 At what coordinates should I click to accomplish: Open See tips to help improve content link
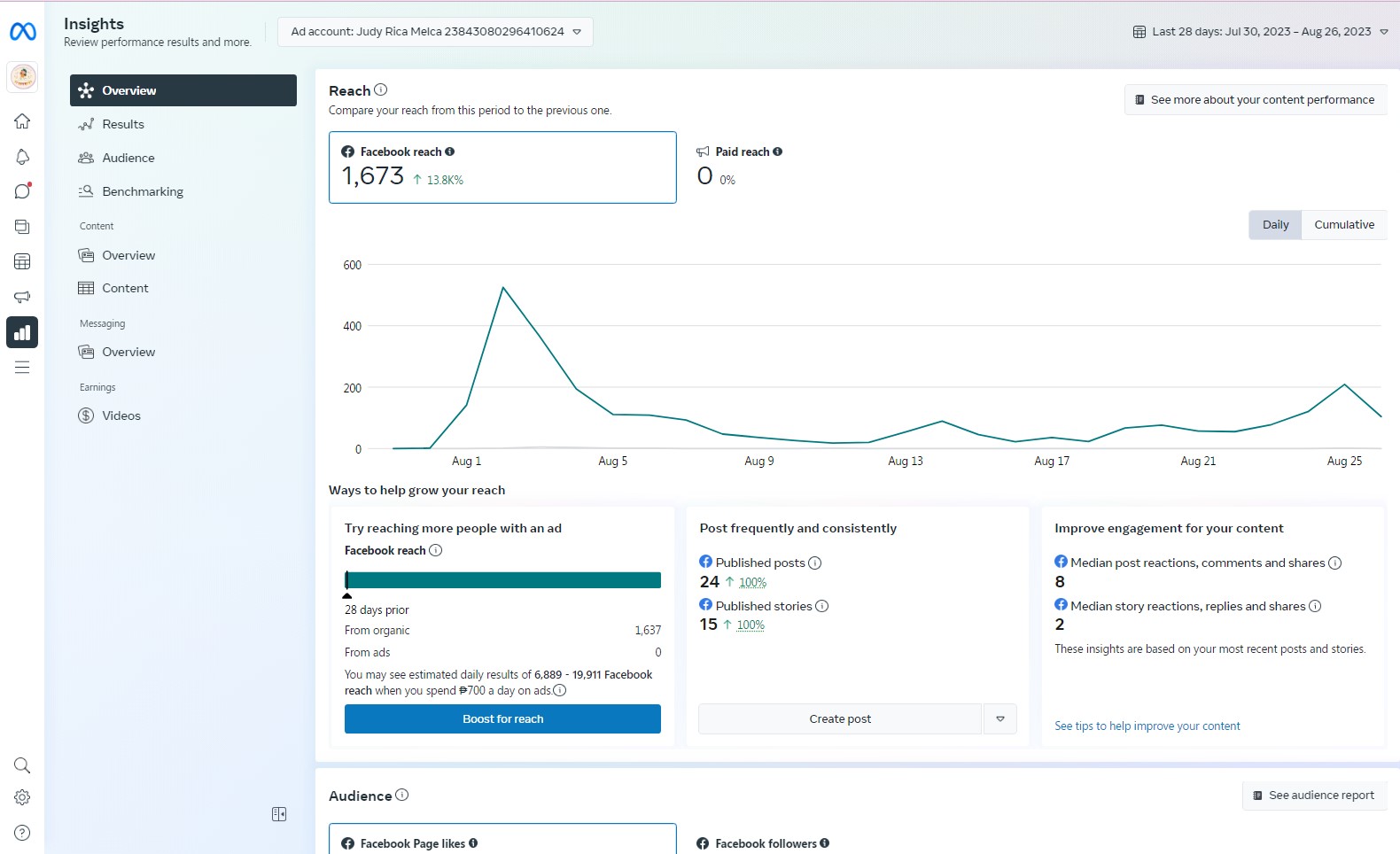pos(1147,726)
